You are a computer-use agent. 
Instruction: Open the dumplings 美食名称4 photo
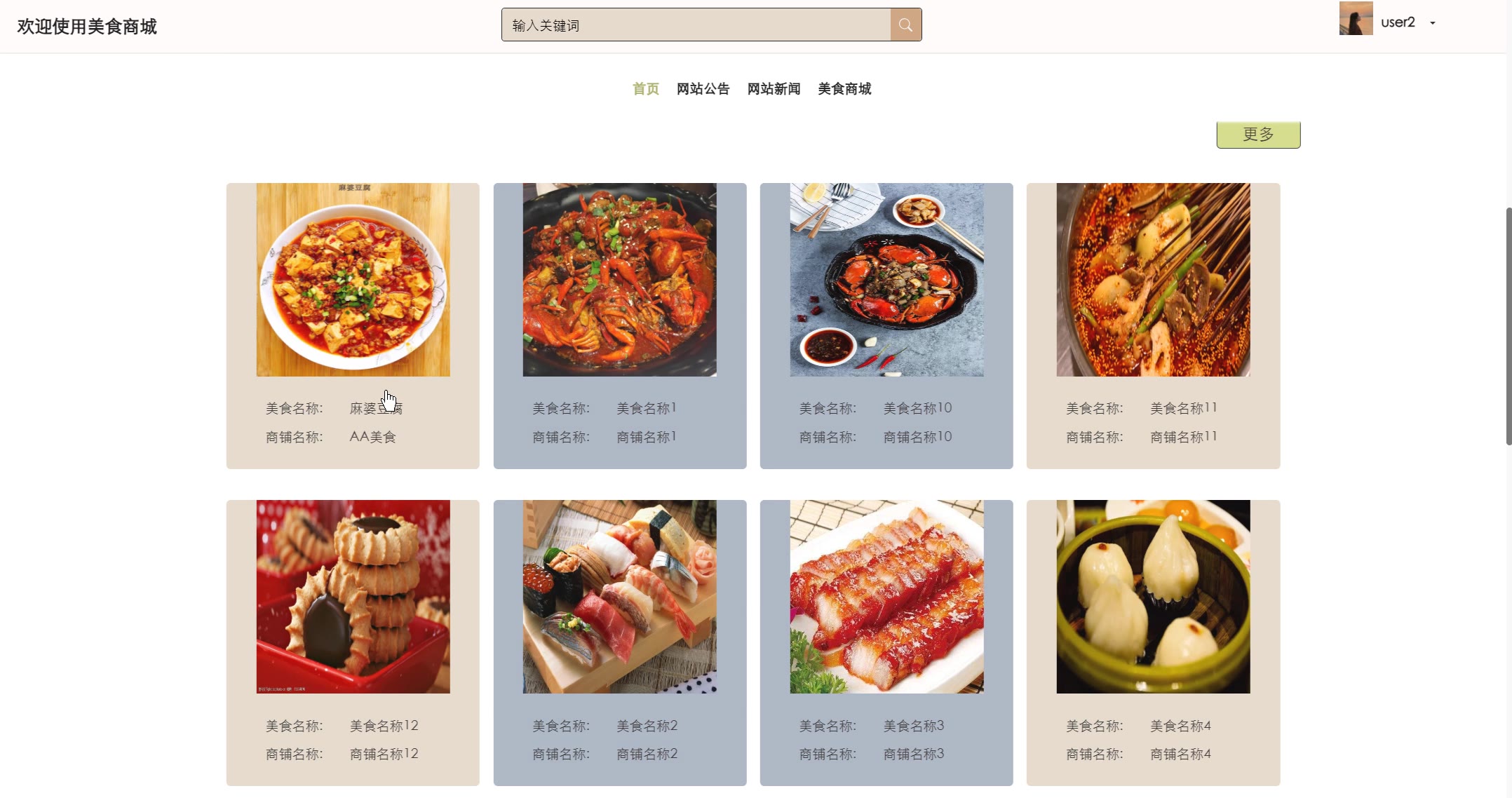coord(1153,597)
